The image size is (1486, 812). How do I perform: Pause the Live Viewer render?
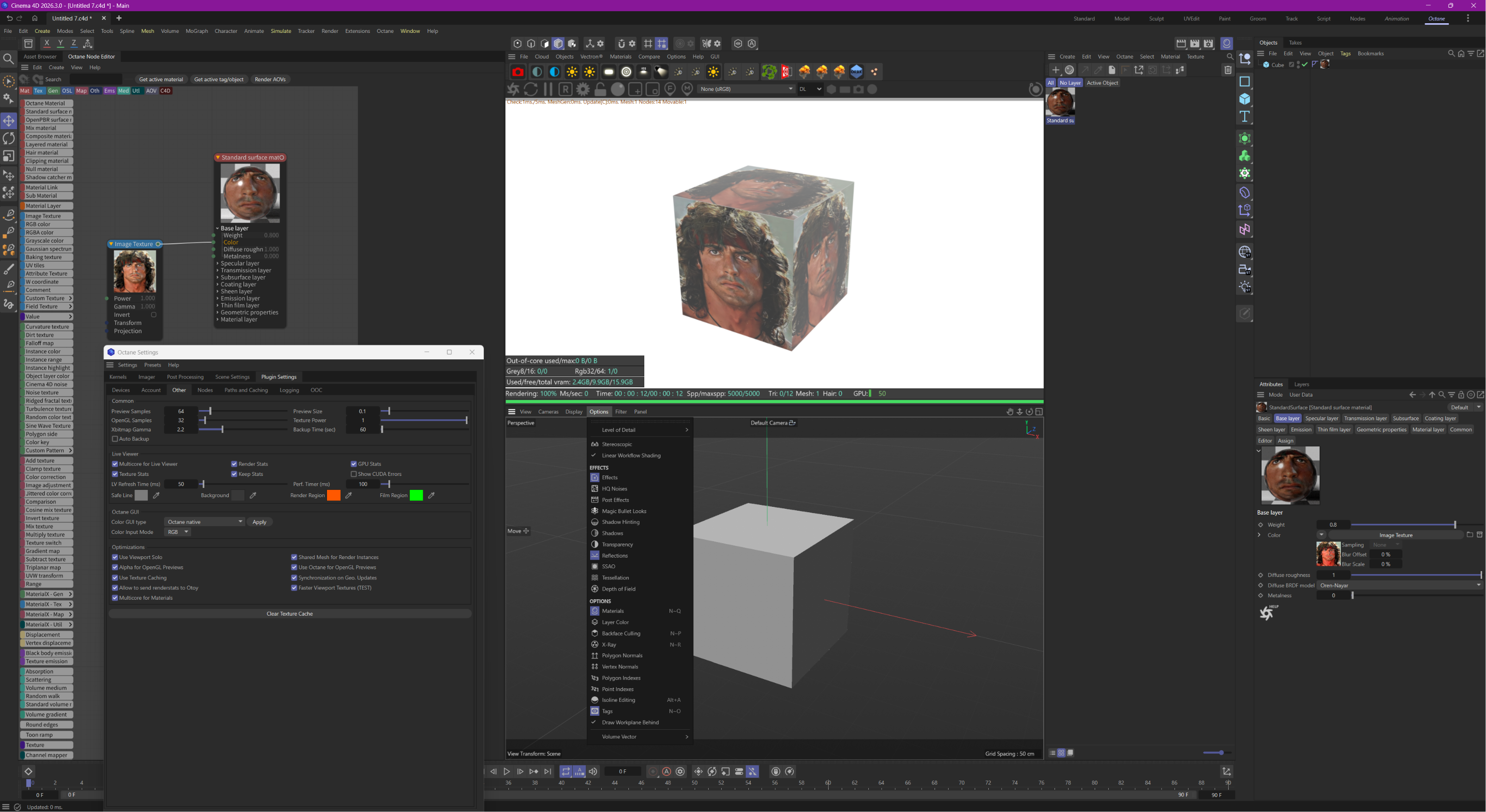coord(548,89)
